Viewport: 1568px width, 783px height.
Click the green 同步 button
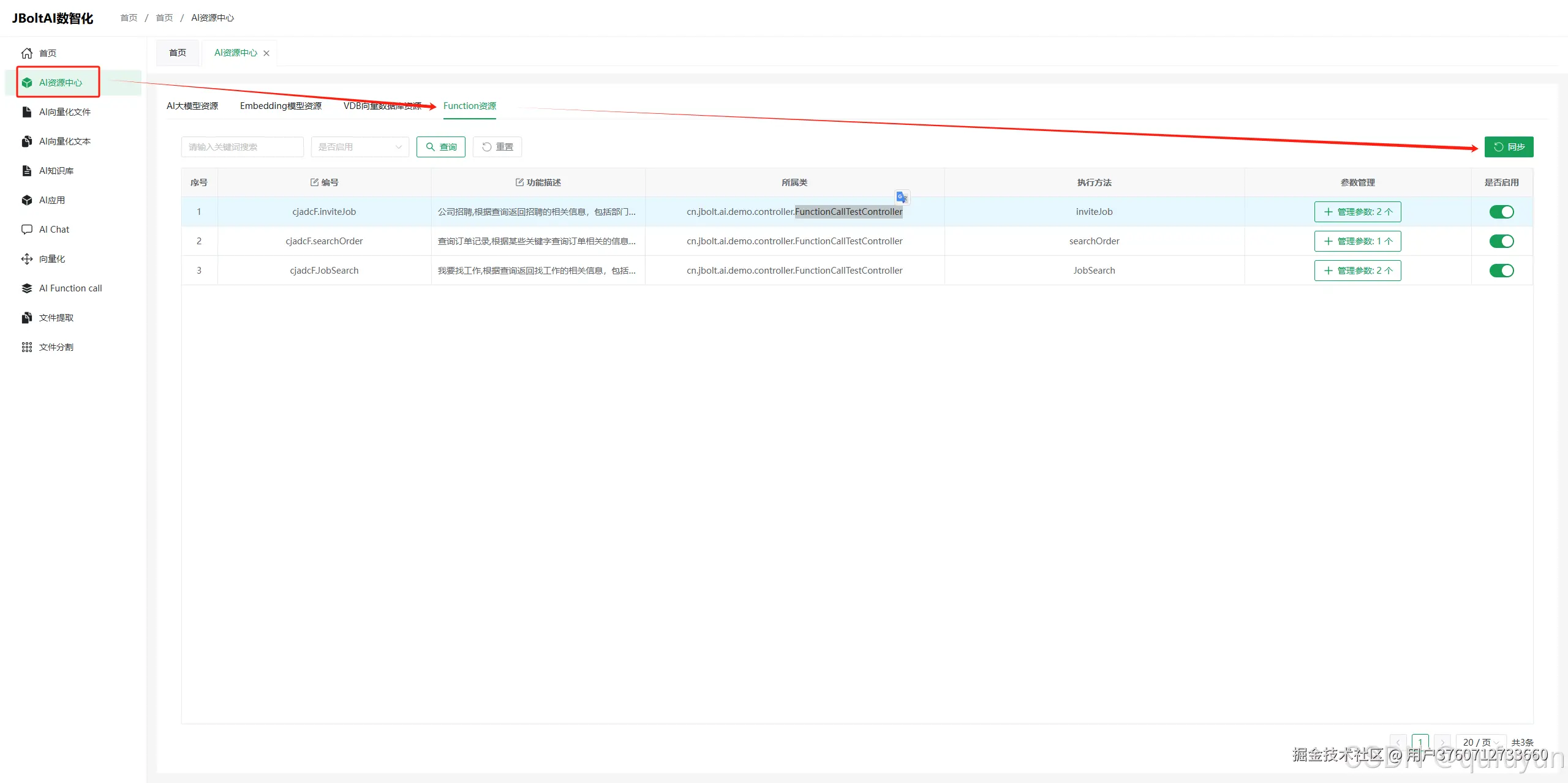click(1509, 147)
